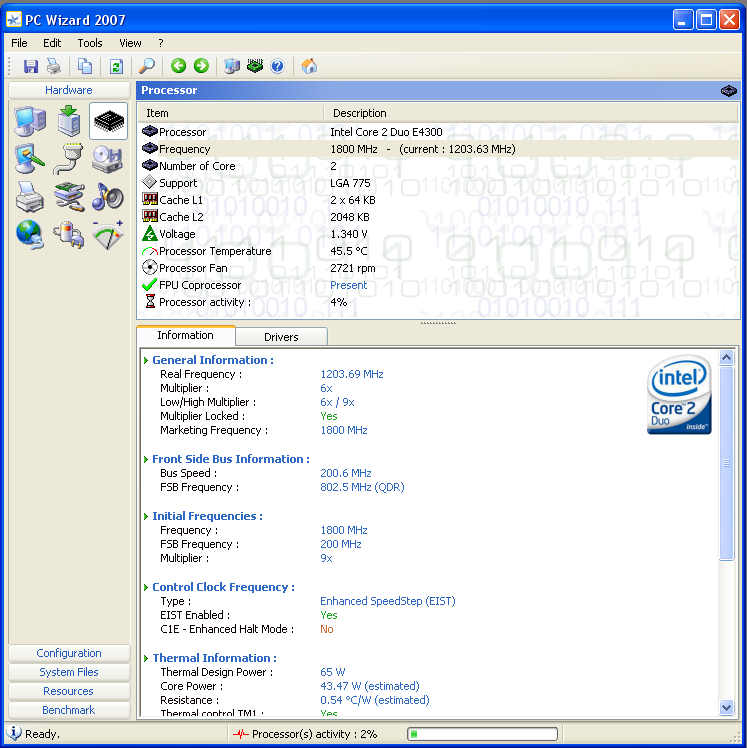Screen dimensions: 747x748
Task: Click the processor activity progress bar
Action: point(482,734)
